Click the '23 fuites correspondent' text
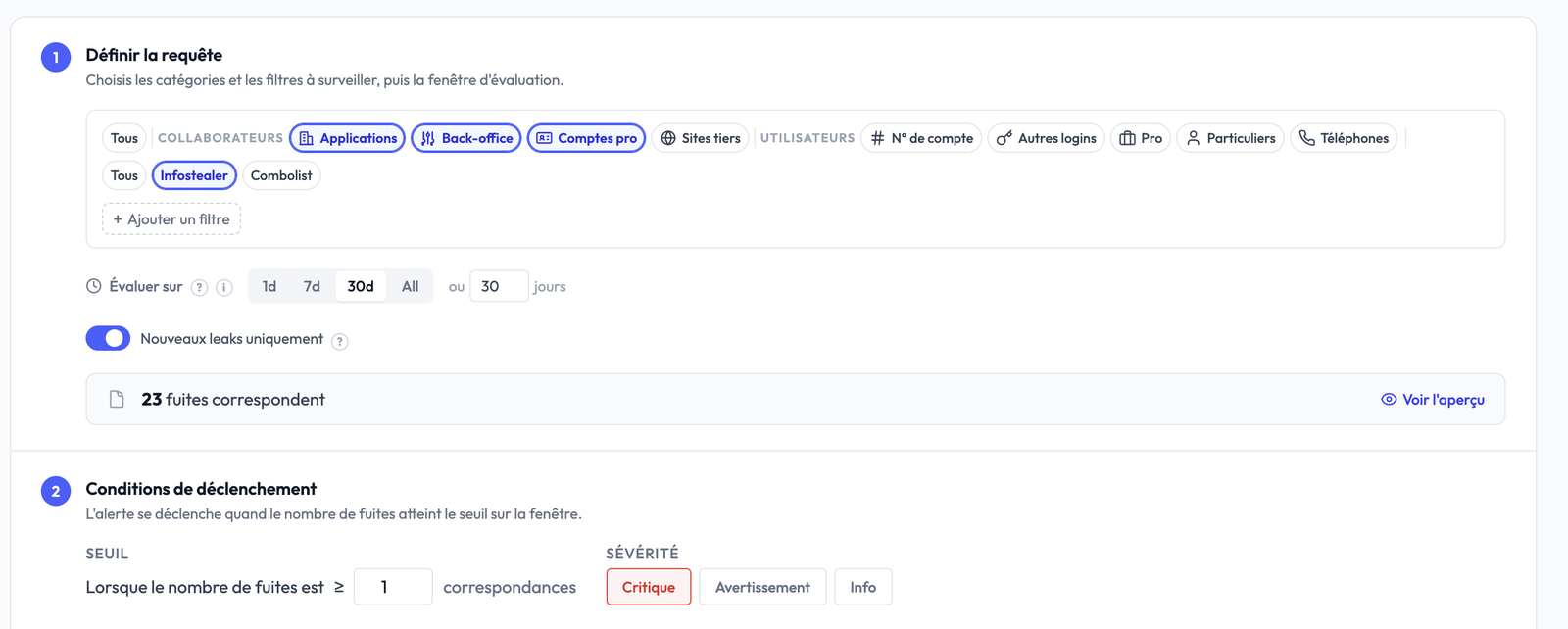Image resolution: width=1568 pixels, height=629 pixels. (233, 399)
